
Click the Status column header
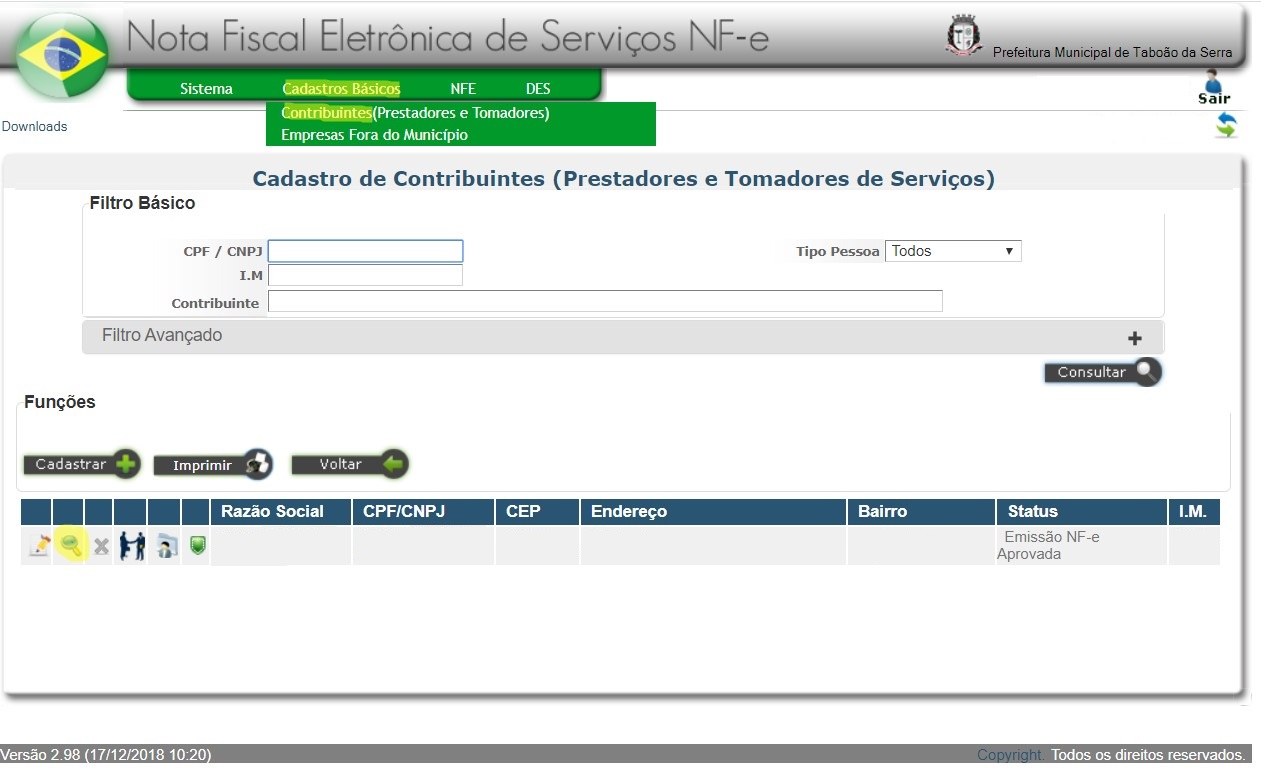tap(1081, 512)
